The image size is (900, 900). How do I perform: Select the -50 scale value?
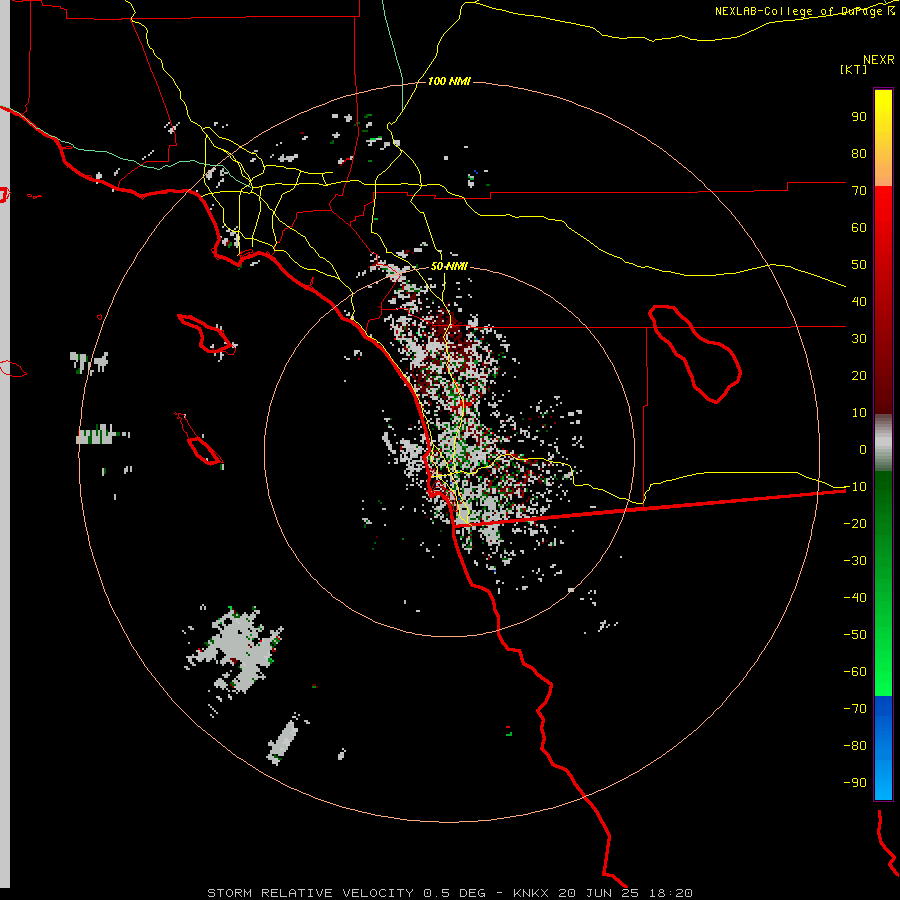pos(855,635)
